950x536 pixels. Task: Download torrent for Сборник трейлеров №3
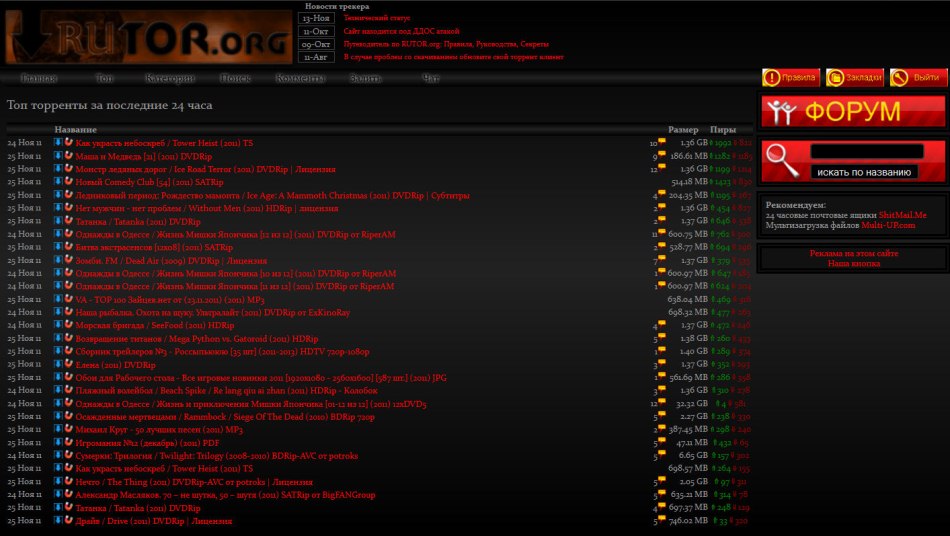pos(58,351)
